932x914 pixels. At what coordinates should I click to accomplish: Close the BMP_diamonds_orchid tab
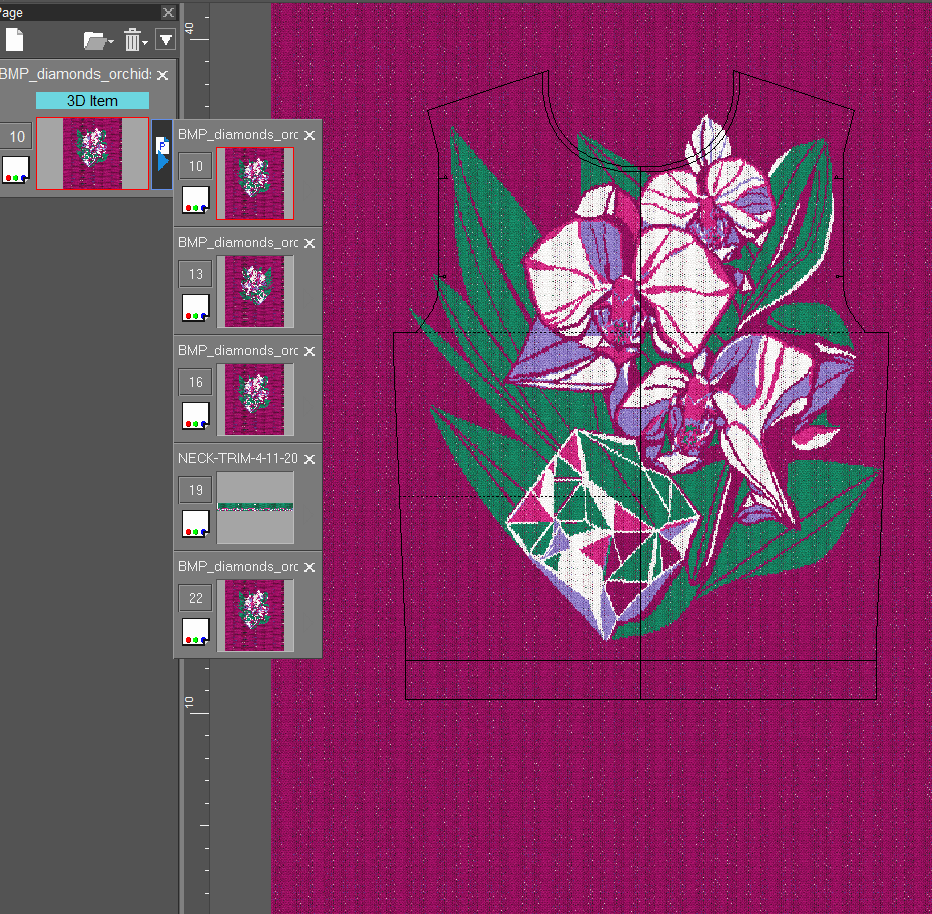(x=162, y=75)
